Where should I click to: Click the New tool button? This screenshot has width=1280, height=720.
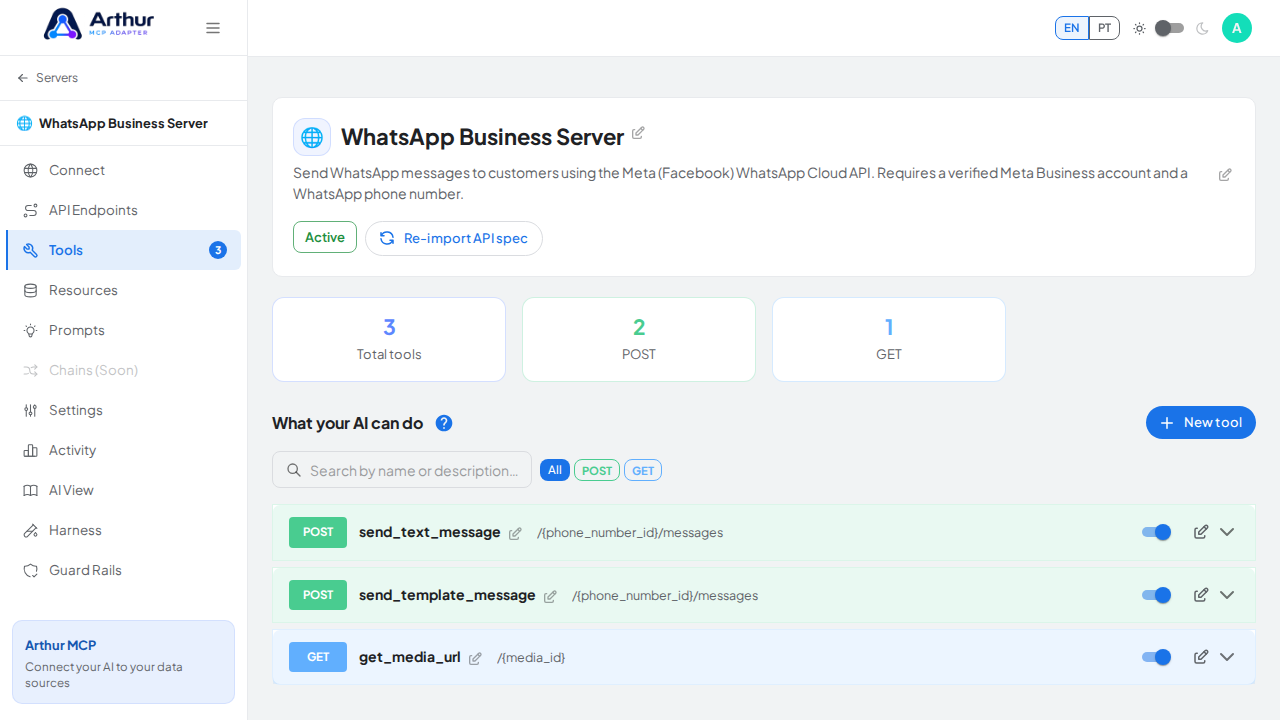pyautogui.click(x=1201, y=423)
